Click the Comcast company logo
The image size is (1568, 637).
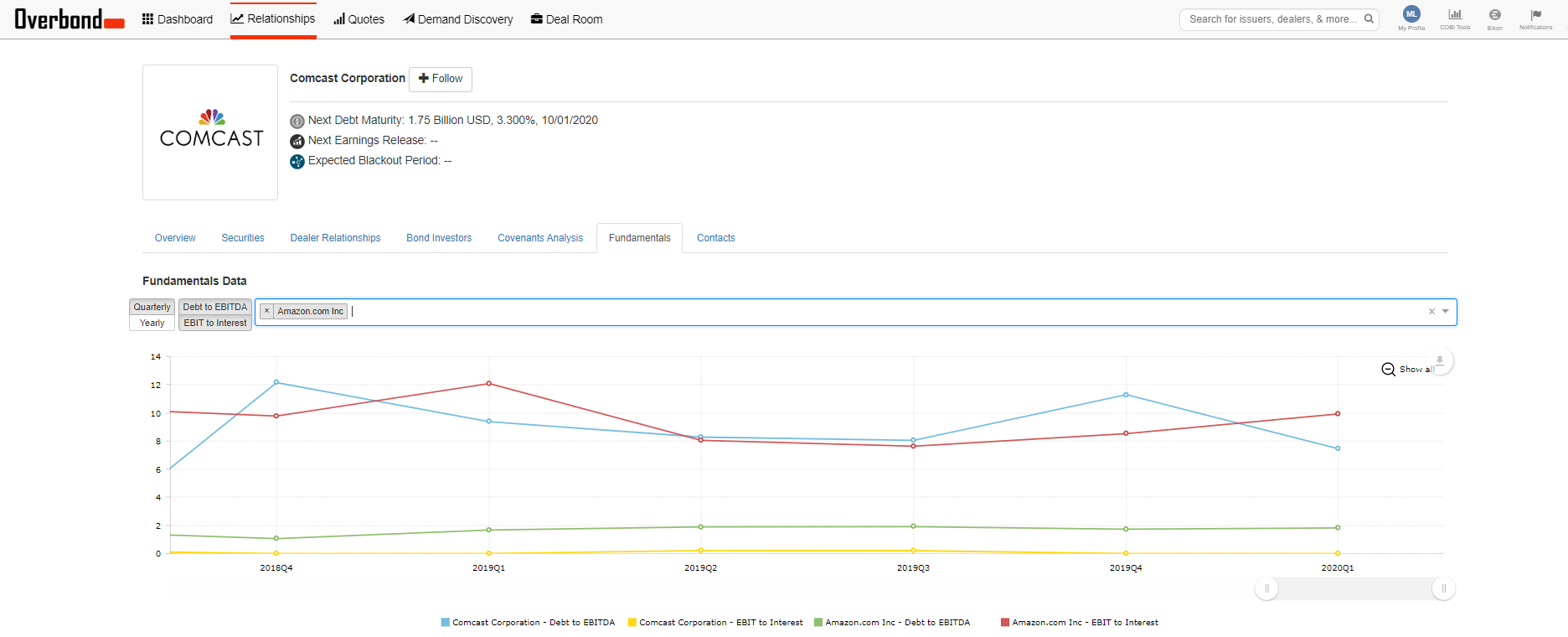[210, 132]
